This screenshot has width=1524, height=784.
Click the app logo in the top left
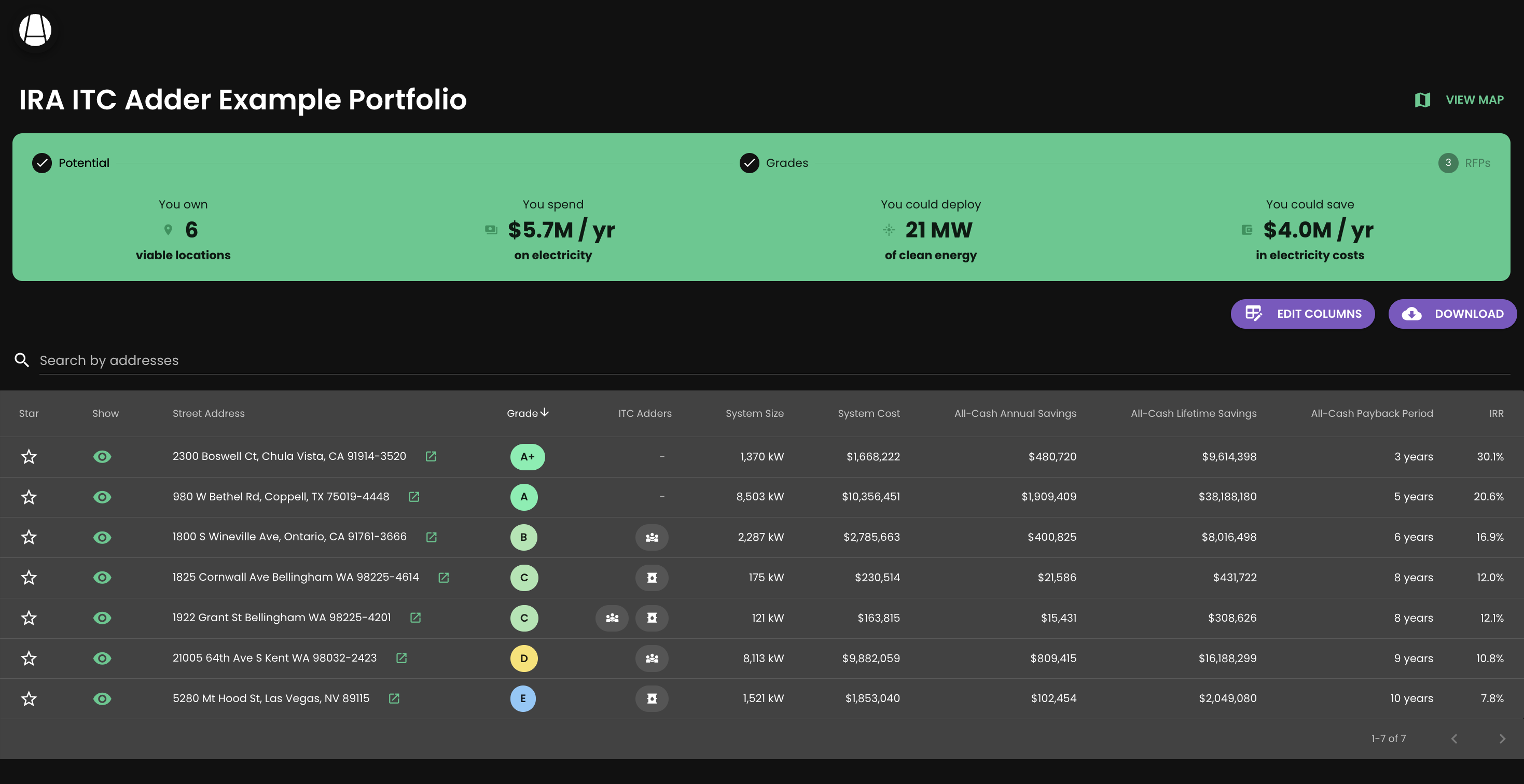pos(35,30)
